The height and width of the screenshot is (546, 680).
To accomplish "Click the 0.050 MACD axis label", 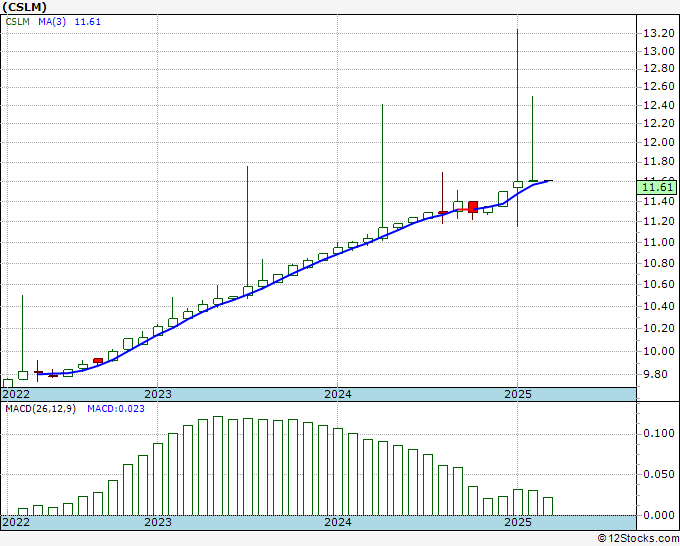I will 658,474.
